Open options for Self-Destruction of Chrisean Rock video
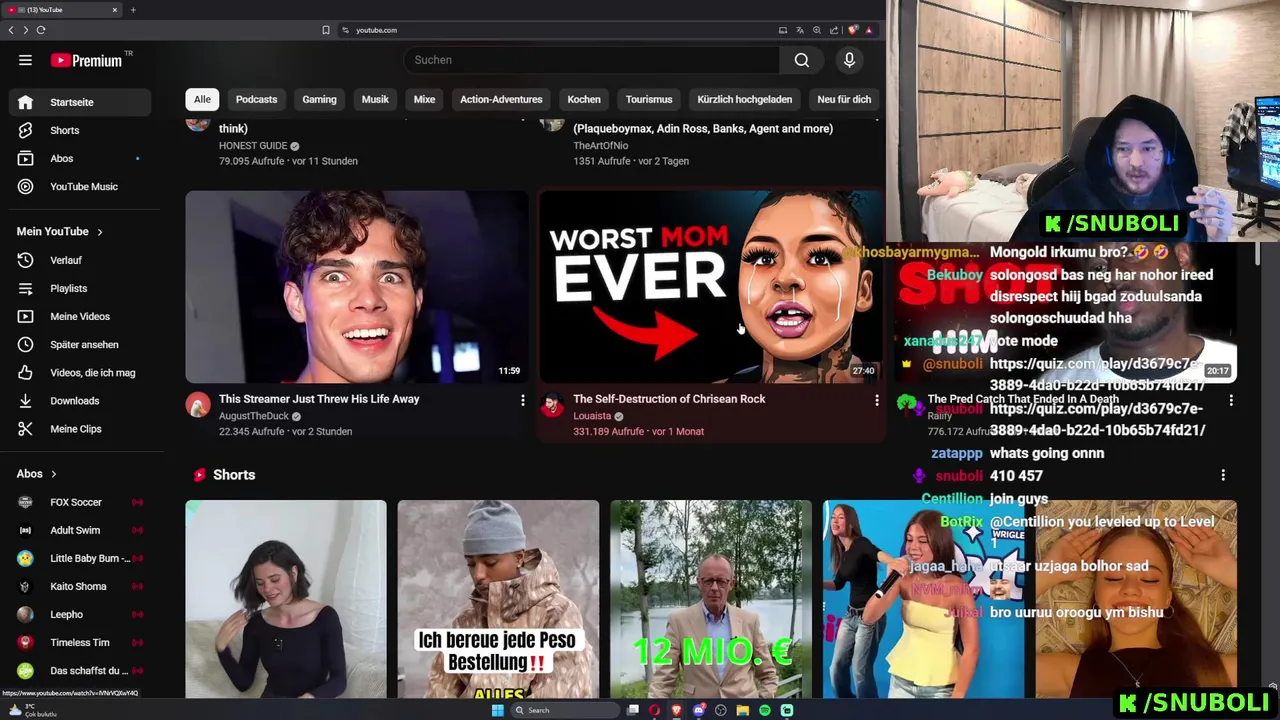This screenshot has height=720, width=1280. tap(877, 400)
